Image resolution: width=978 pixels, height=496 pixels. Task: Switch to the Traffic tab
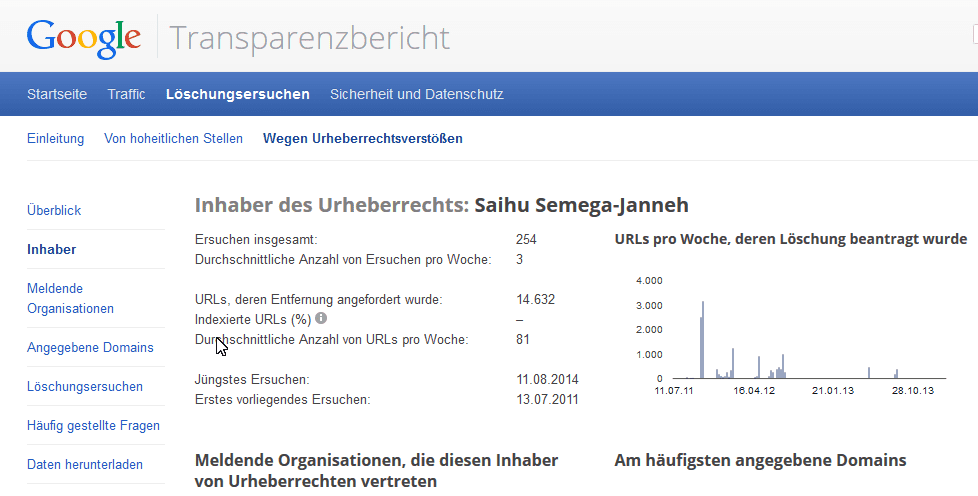coord(126,94)
